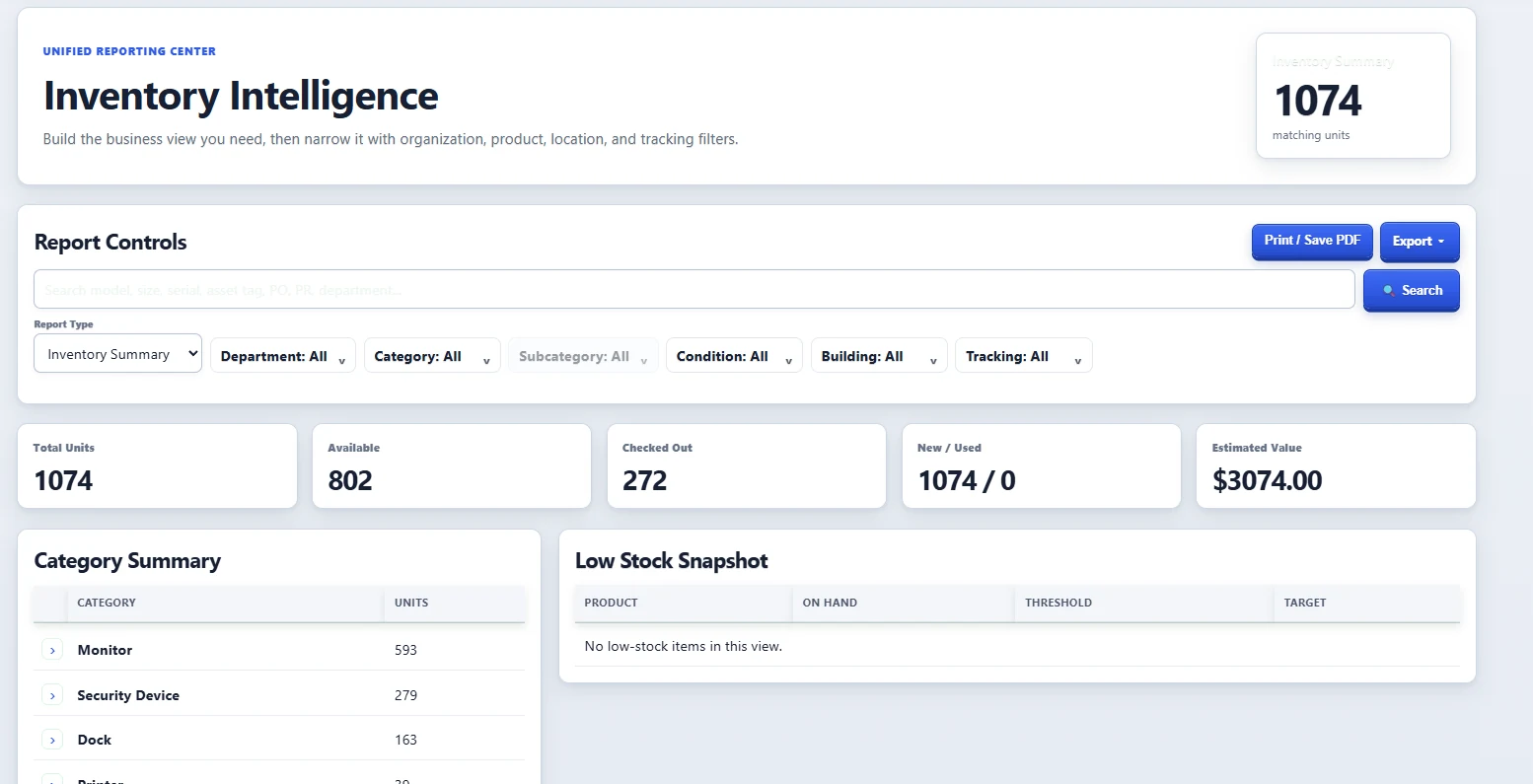This screenshot has width=1533, height=784.
Task: Click the Low Stock Snapshot heading
Action: click(671, 561)
